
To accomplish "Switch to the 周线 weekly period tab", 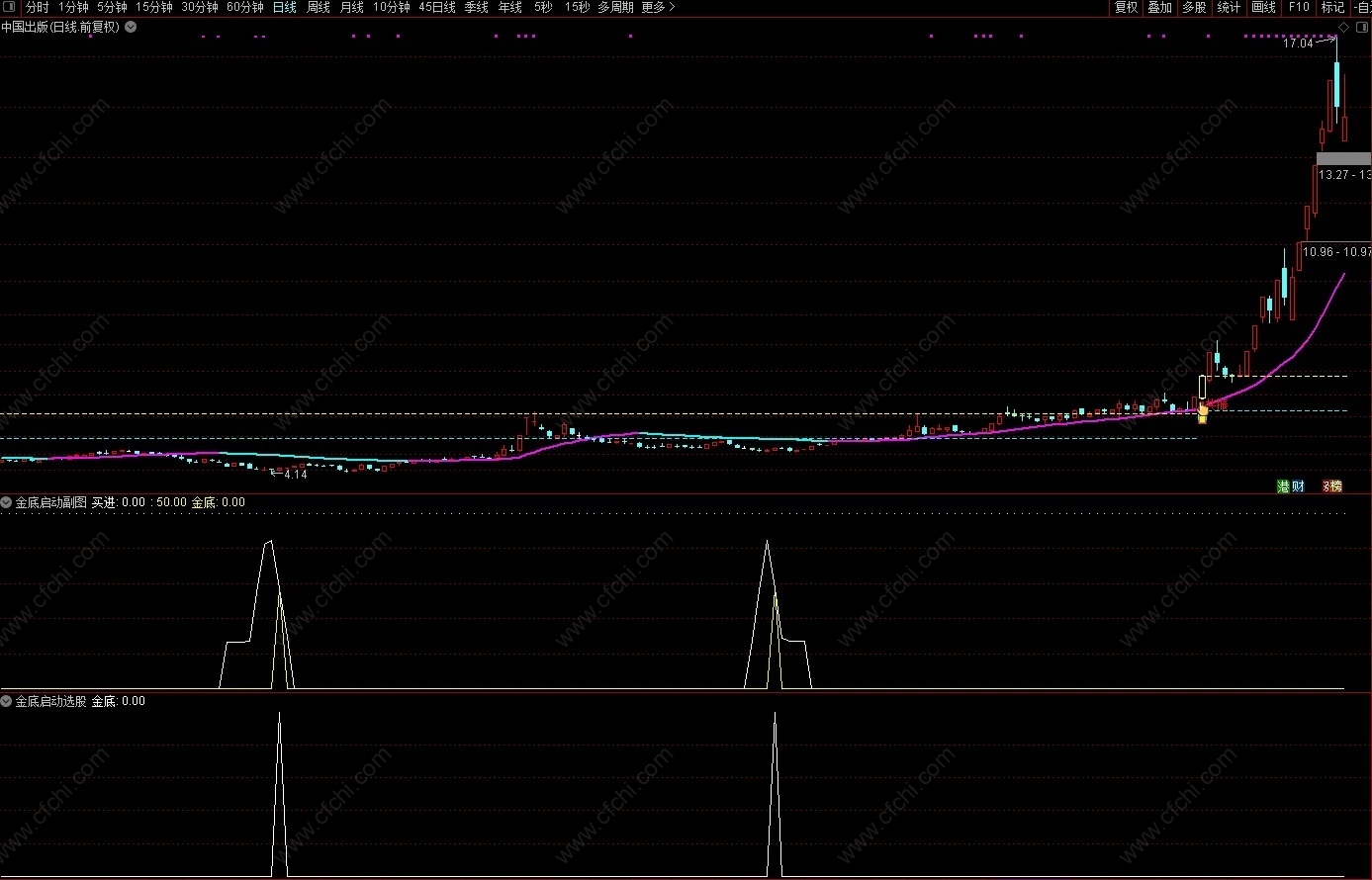I will pos(318,7).
